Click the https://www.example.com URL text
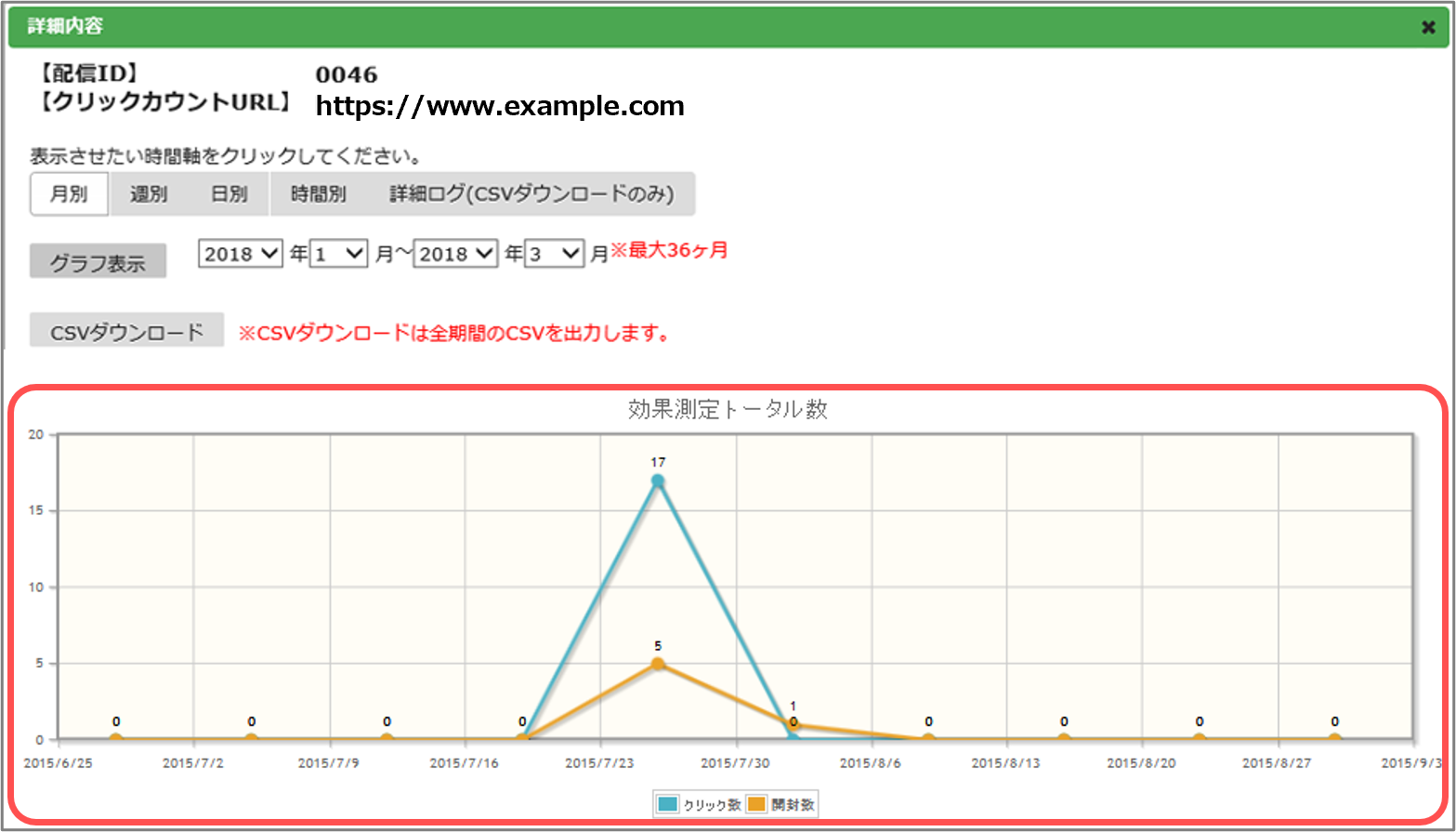The width and height of the screenshot is (1456, 832). [x=500, y=107]
